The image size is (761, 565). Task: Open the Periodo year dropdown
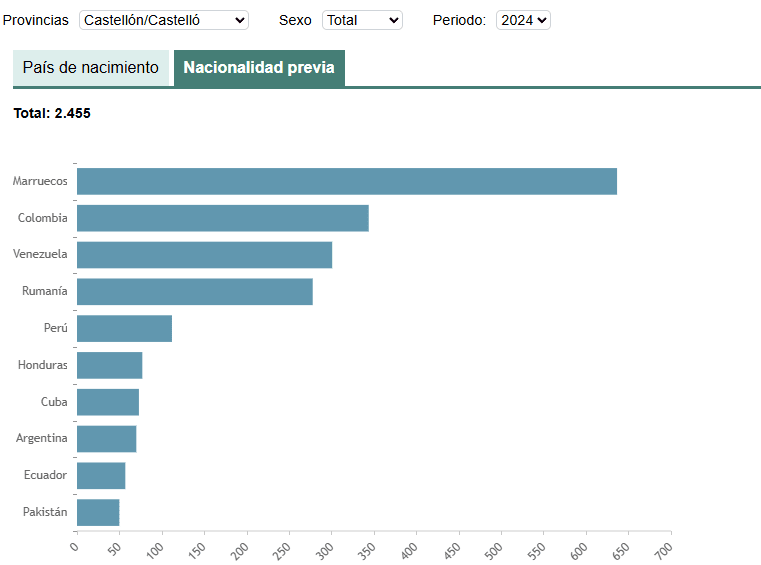523,20
